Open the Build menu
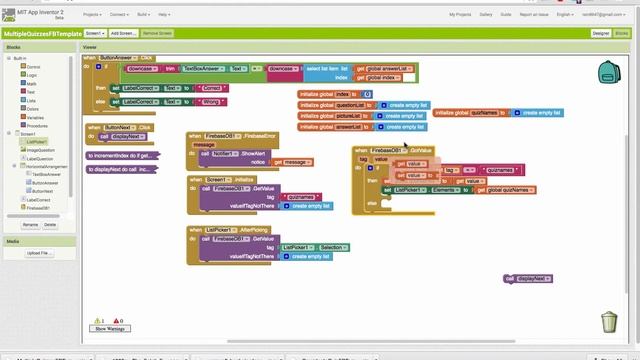The width and height of the screenshot is (640, 360). [143, 15]
